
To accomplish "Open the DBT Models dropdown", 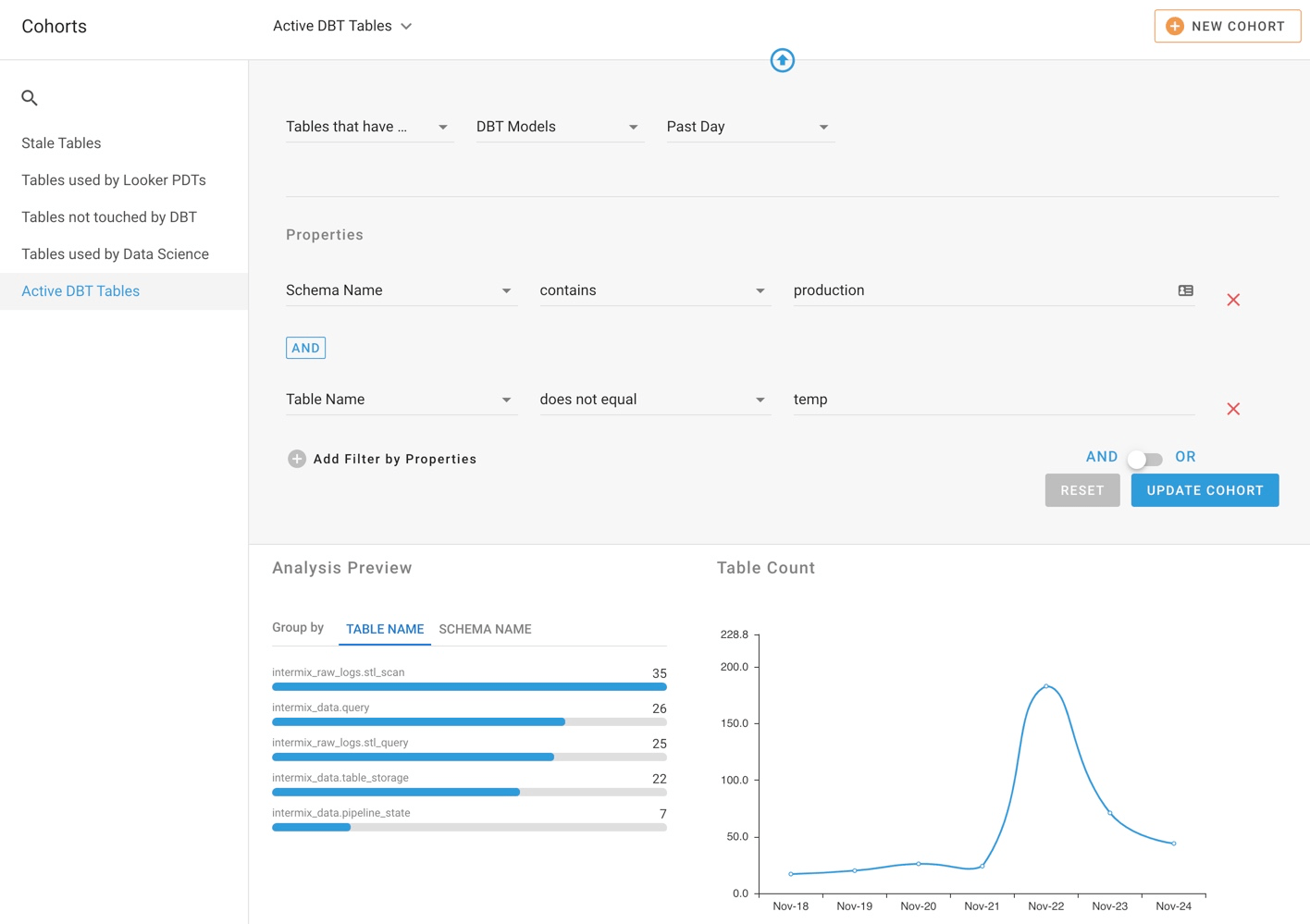I will pyautogui.click(x=557, y=127).
